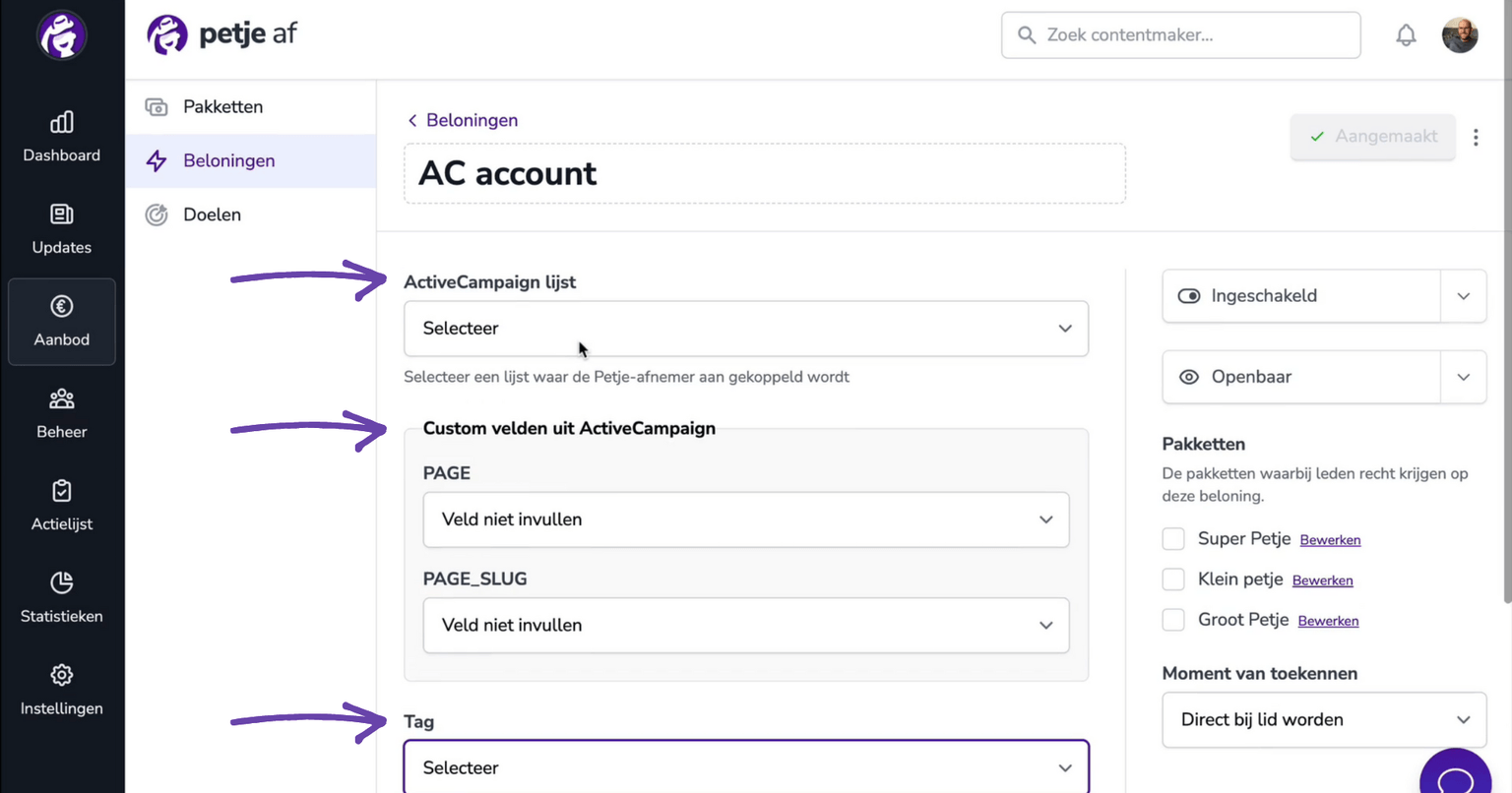1512x793 pixels.
Task: Open the Dashboard icon in sidebar
Action: (x=61, y=122)
